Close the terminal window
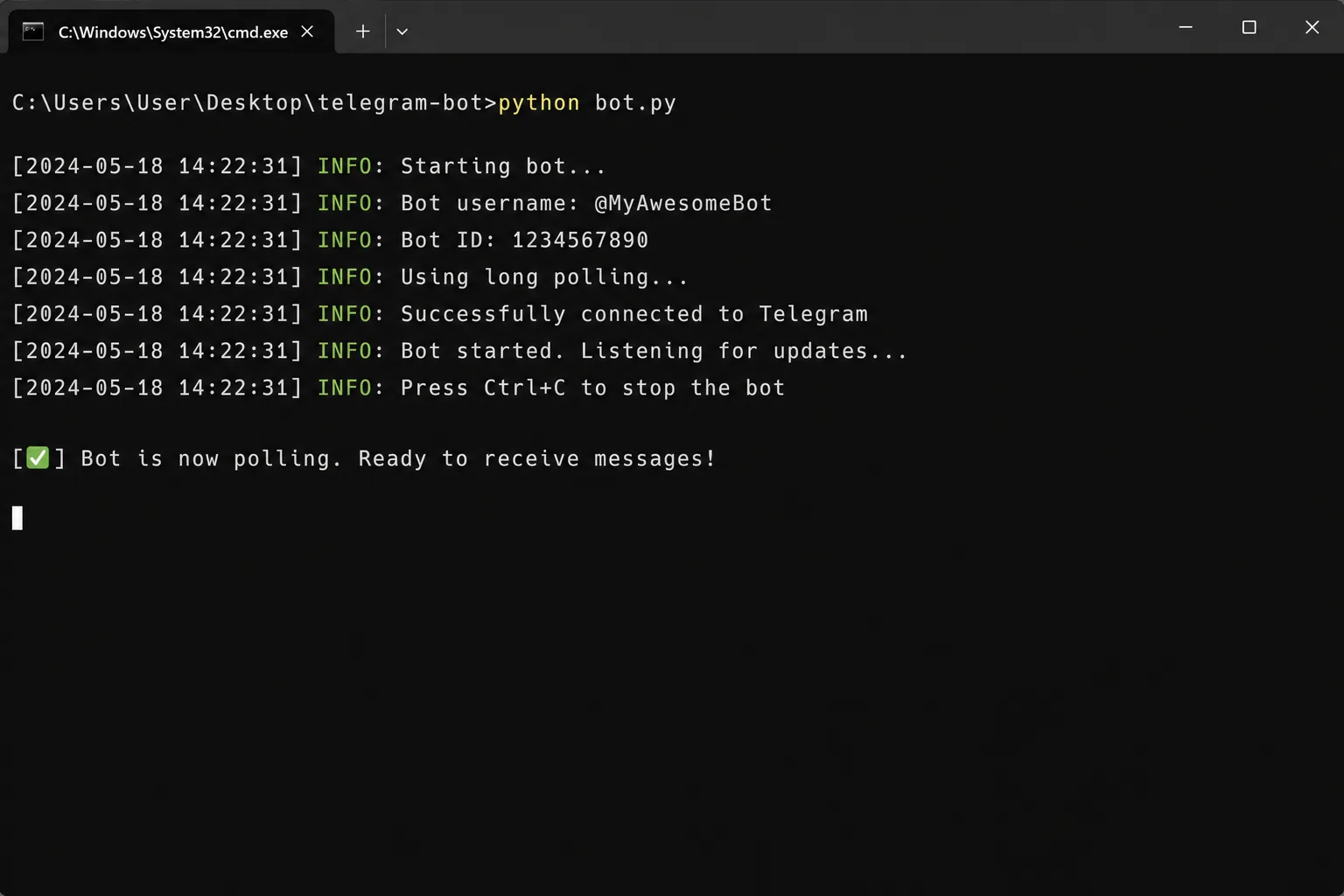Screen dimensions: 1344x896 (1312, 27)
